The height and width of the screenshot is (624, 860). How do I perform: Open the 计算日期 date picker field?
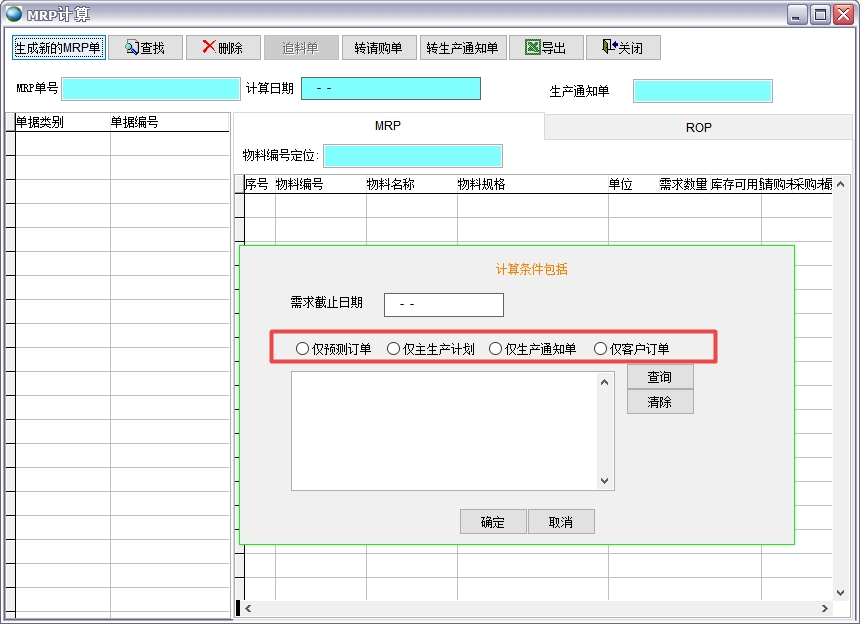[390, 88]
